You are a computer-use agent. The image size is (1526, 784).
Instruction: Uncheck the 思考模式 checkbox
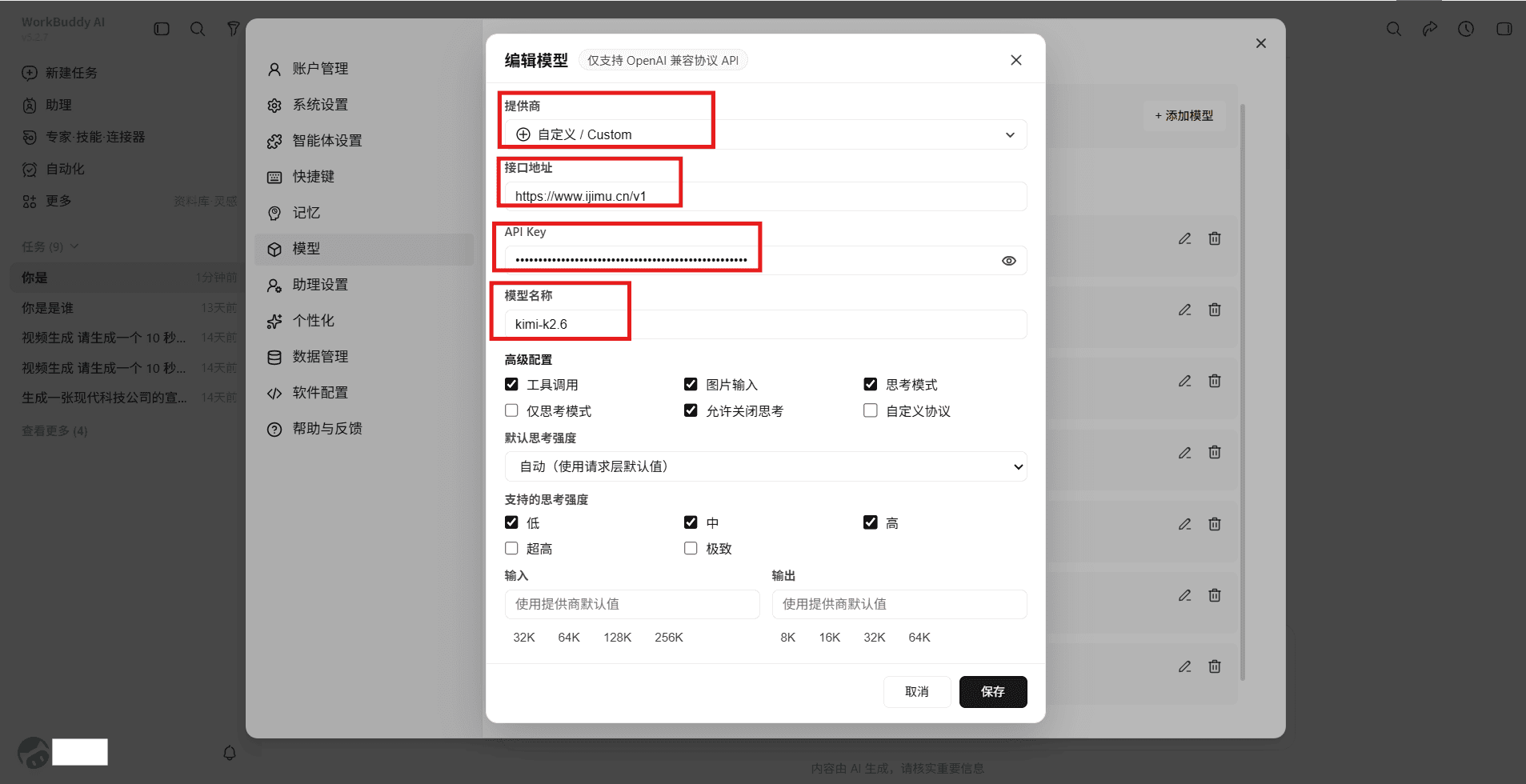(870, 385)
